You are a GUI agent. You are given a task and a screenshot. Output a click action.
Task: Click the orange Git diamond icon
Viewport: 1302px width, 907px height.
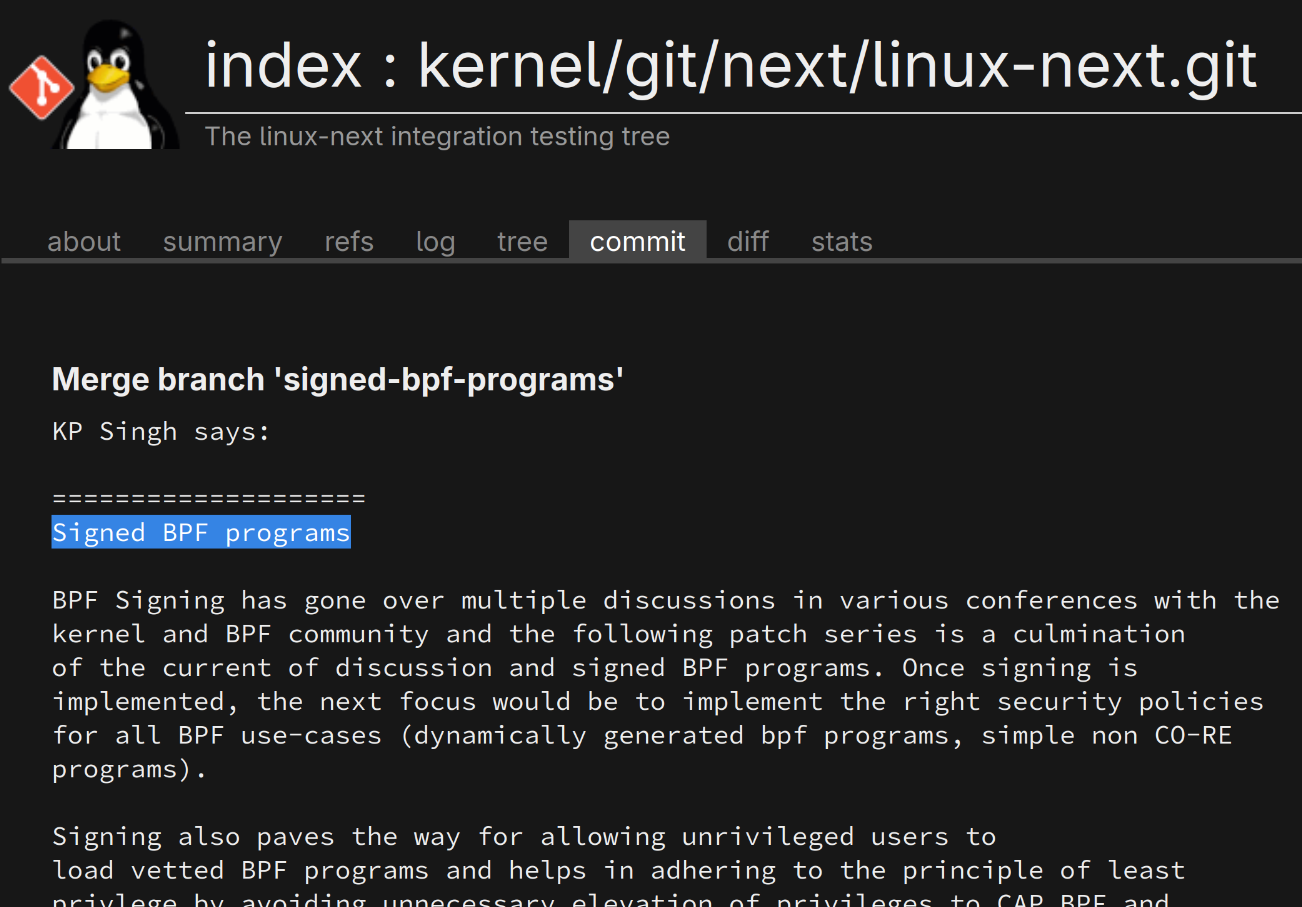[x=40, y=88]
